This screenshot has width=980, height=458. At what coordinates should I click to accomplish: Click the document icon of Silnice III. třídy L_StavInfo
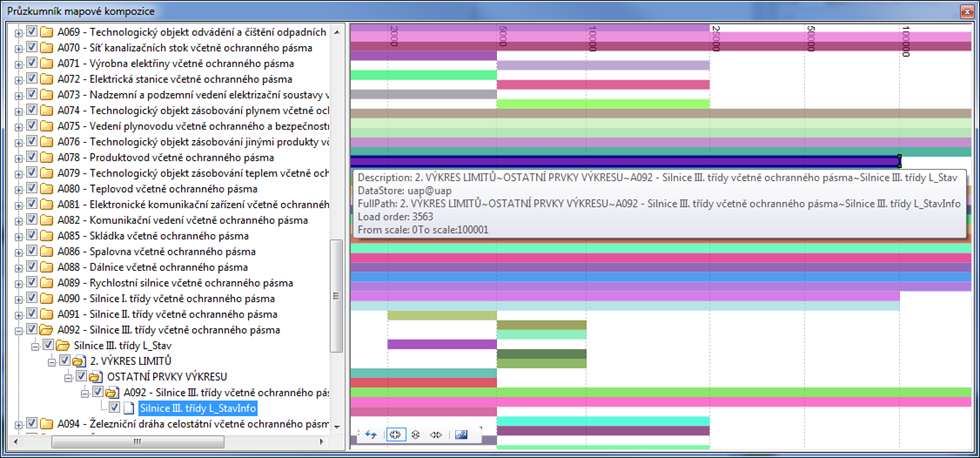pos(128,408)
